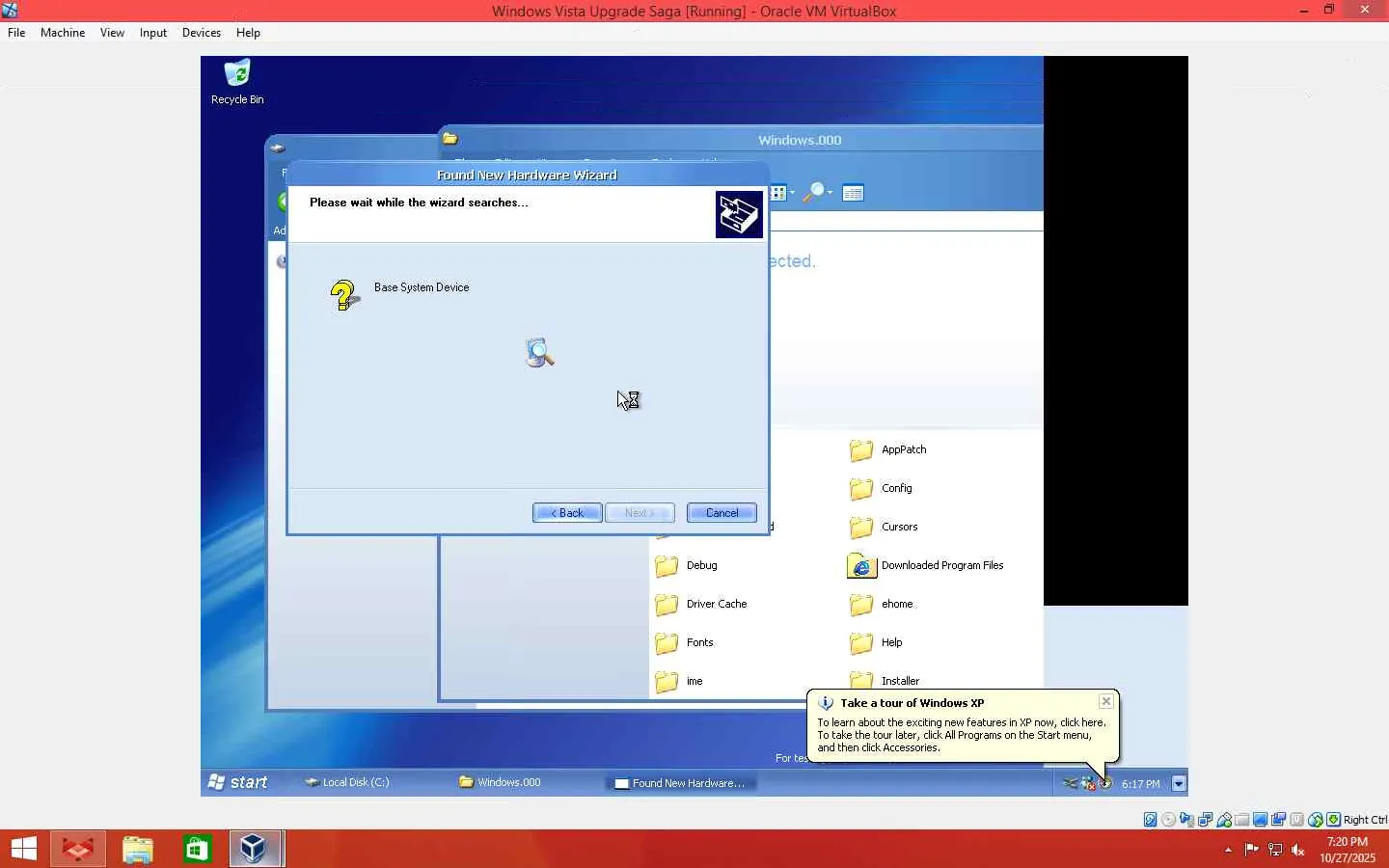The height and width of the screenshot is (868, 1389).
Task: Click the Back button in the hardware wizard
Action: point(567,513)
